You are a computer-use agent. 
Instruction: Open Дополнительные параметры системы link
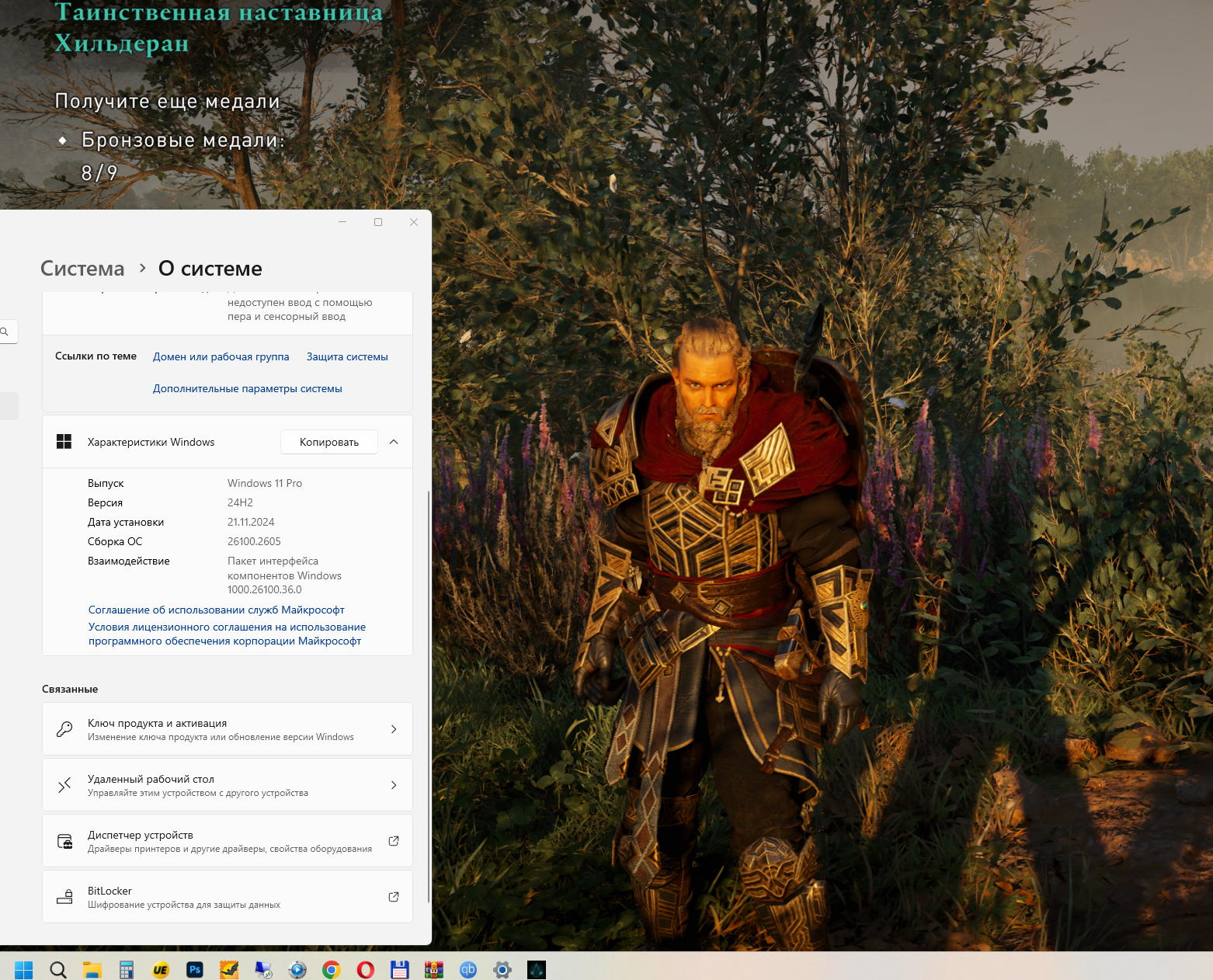pos(248,389)
